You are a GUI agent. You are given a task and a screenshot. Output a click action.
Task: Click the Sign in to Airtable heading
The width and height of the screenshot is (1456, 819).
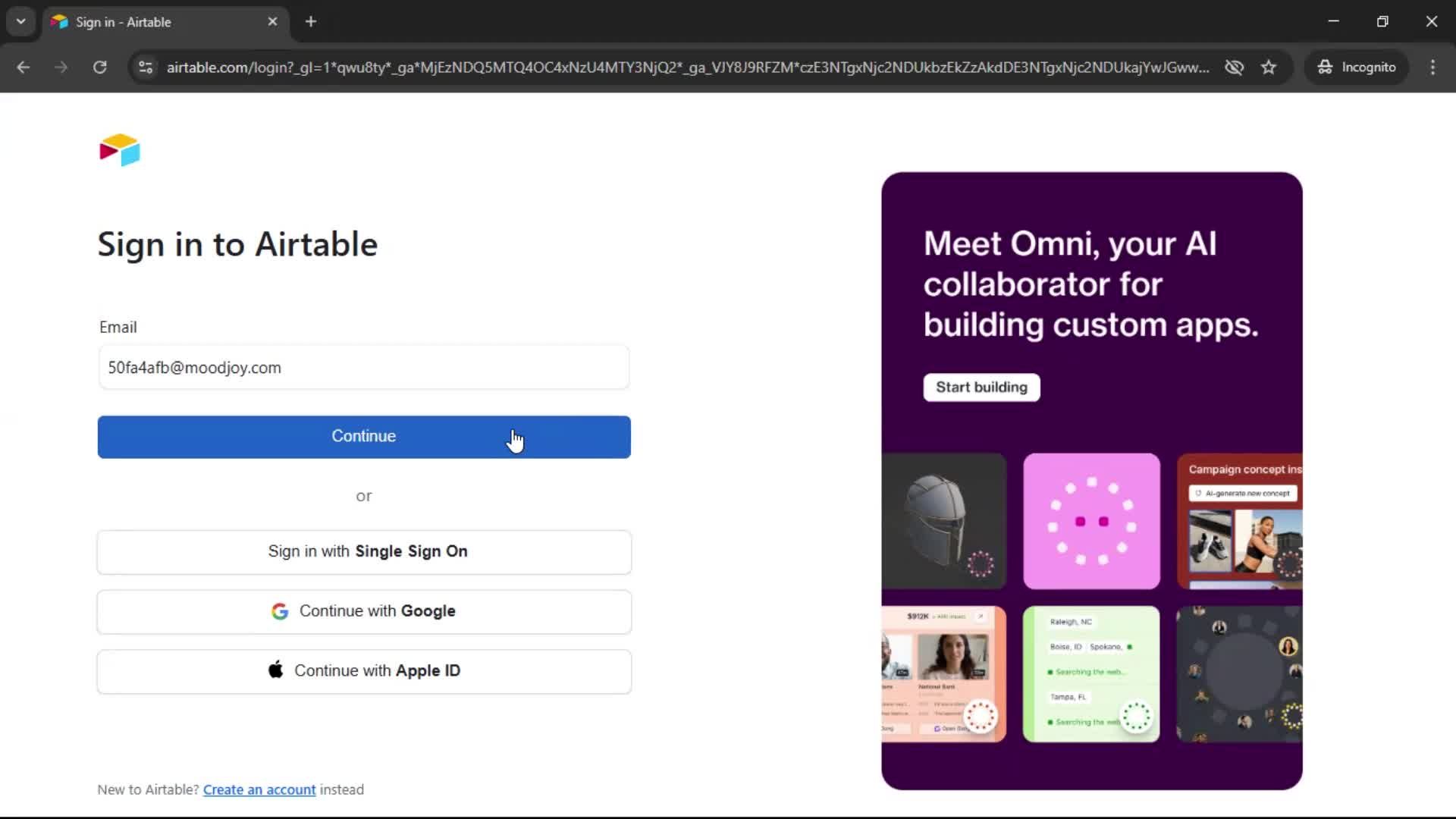(x=237, y=245)
